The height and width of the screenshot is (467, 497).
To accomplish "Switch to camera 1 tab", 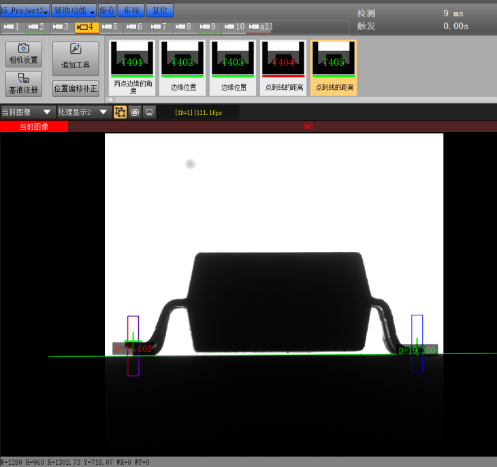I will (12, 27).
